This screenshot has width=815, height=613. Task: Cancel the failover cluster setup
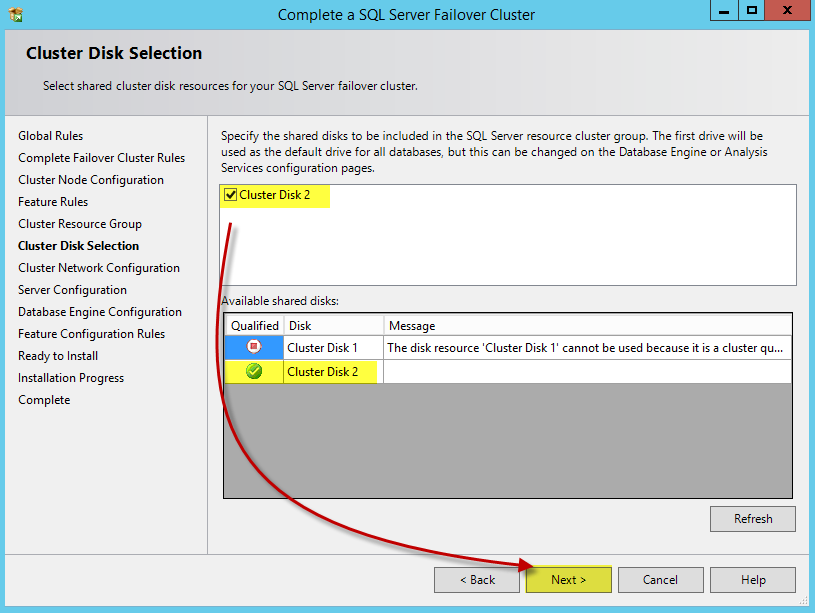coord(660,580)
